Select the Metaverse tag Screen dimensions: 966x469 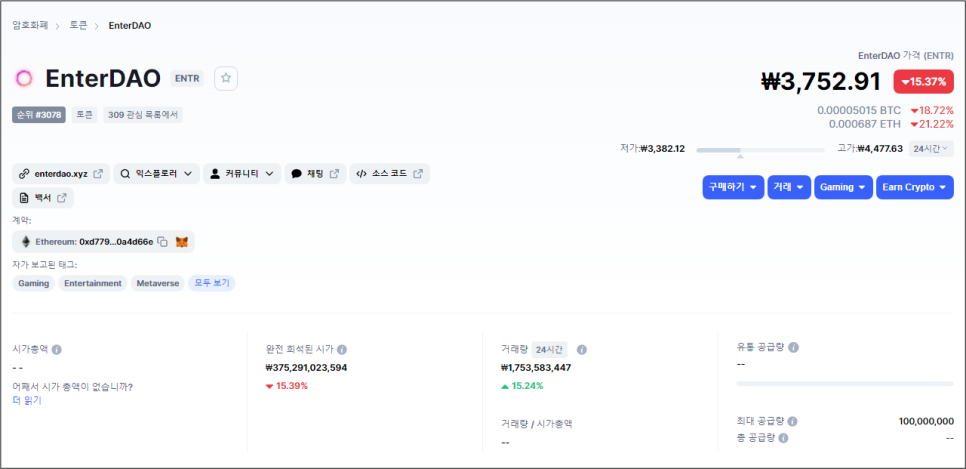tap(158, 283)
